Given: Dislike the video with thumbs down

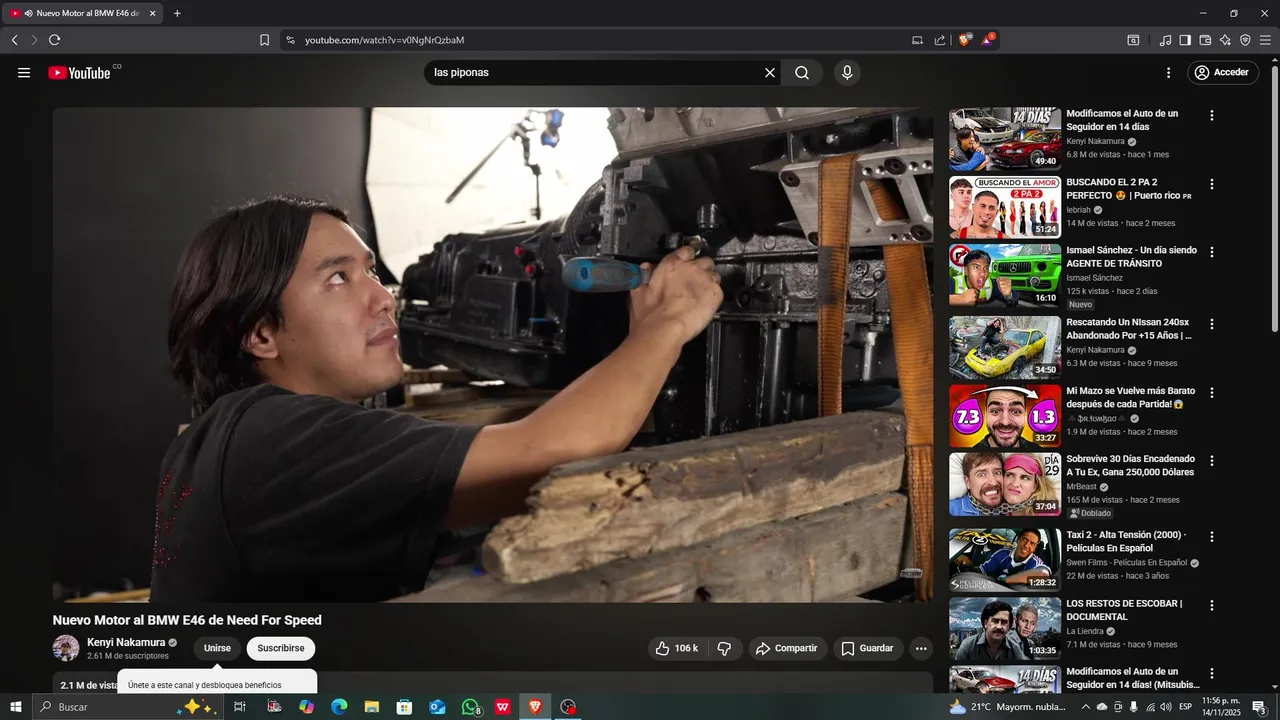Looking at the screenshot, I should (724, 649).
